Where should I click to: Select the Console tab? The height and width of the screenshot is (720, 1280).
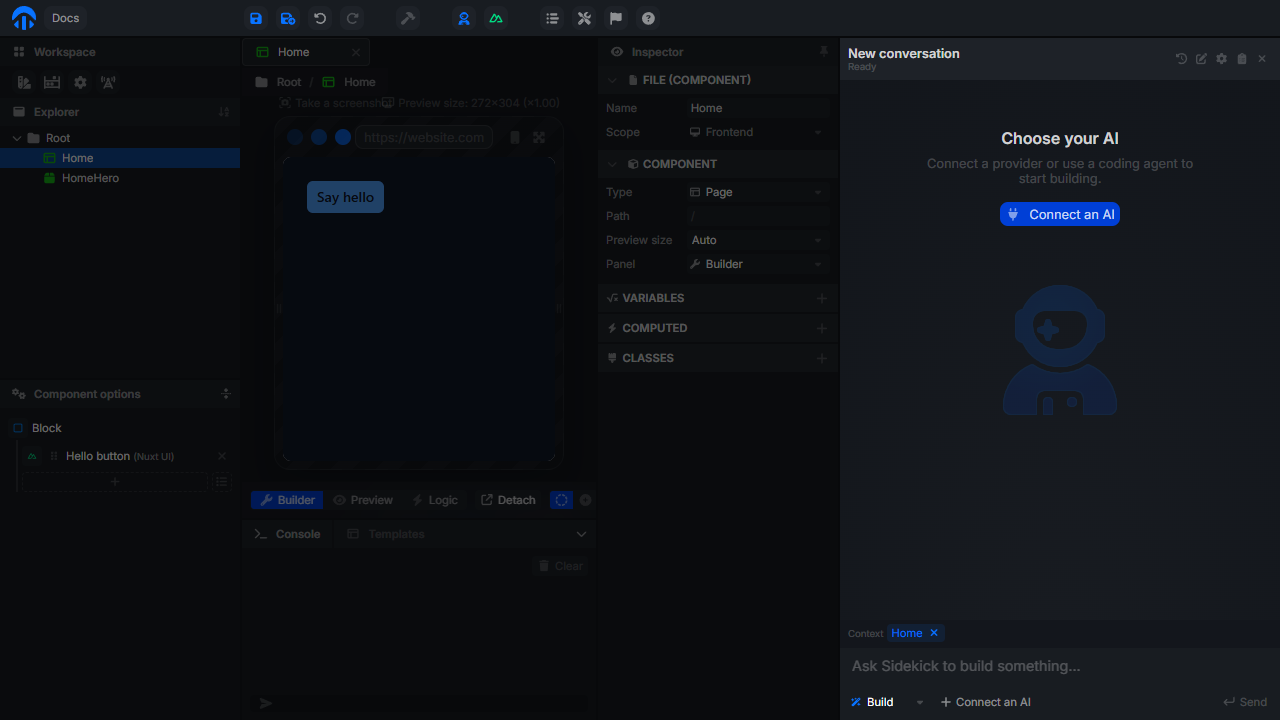point(287,534)
